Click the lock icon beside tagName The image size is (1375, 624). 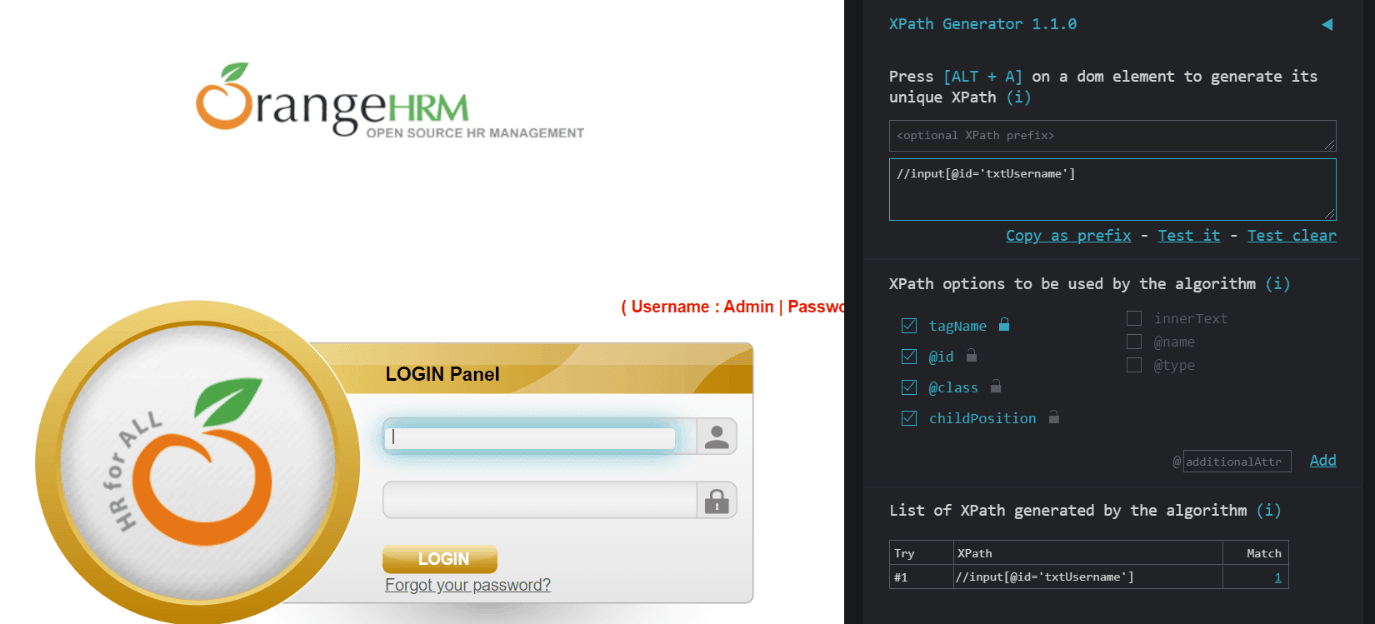[x=1005, y=325]
